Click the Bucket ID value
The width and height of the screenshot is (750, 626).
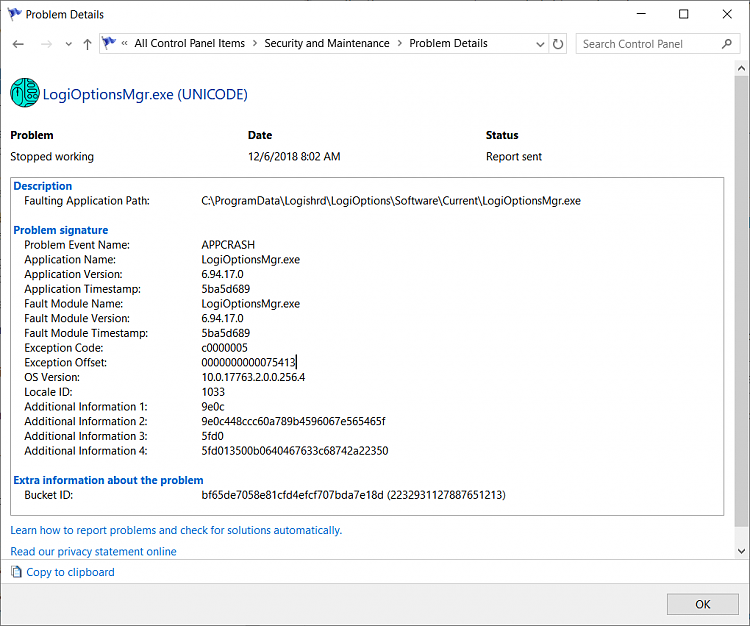tap(353, 495)
